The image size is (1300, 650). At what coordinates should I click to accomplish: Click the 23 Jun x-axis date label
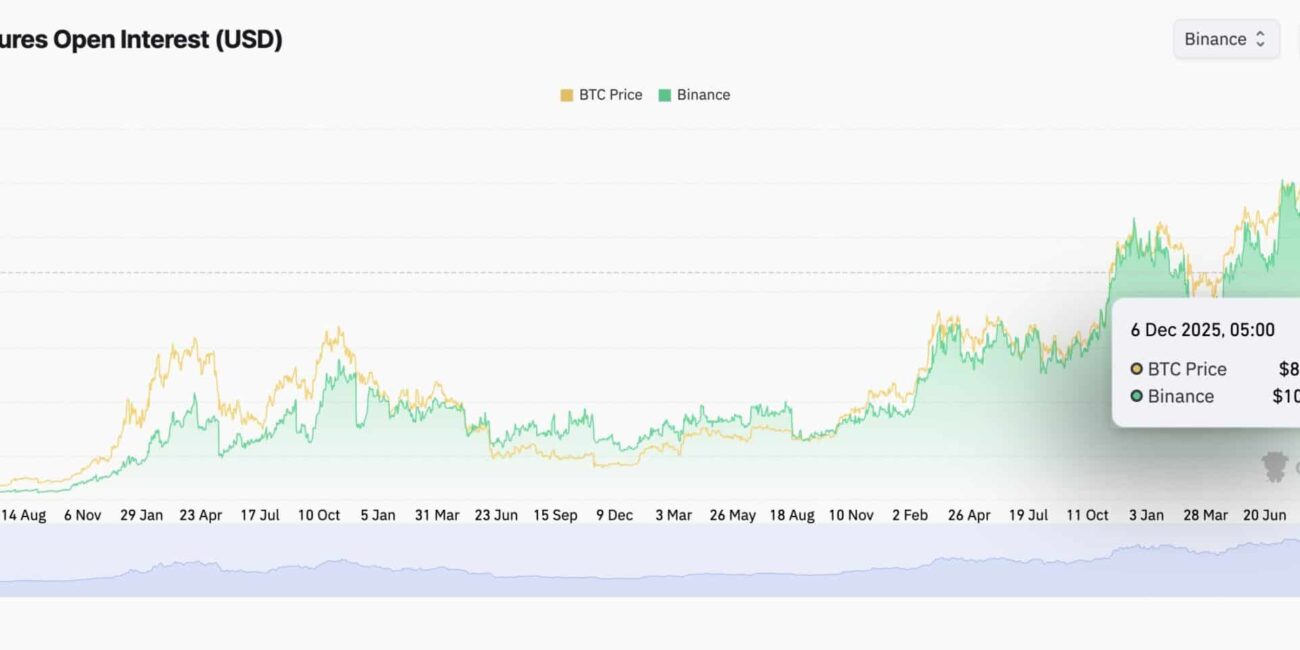[x=496, y=515]
